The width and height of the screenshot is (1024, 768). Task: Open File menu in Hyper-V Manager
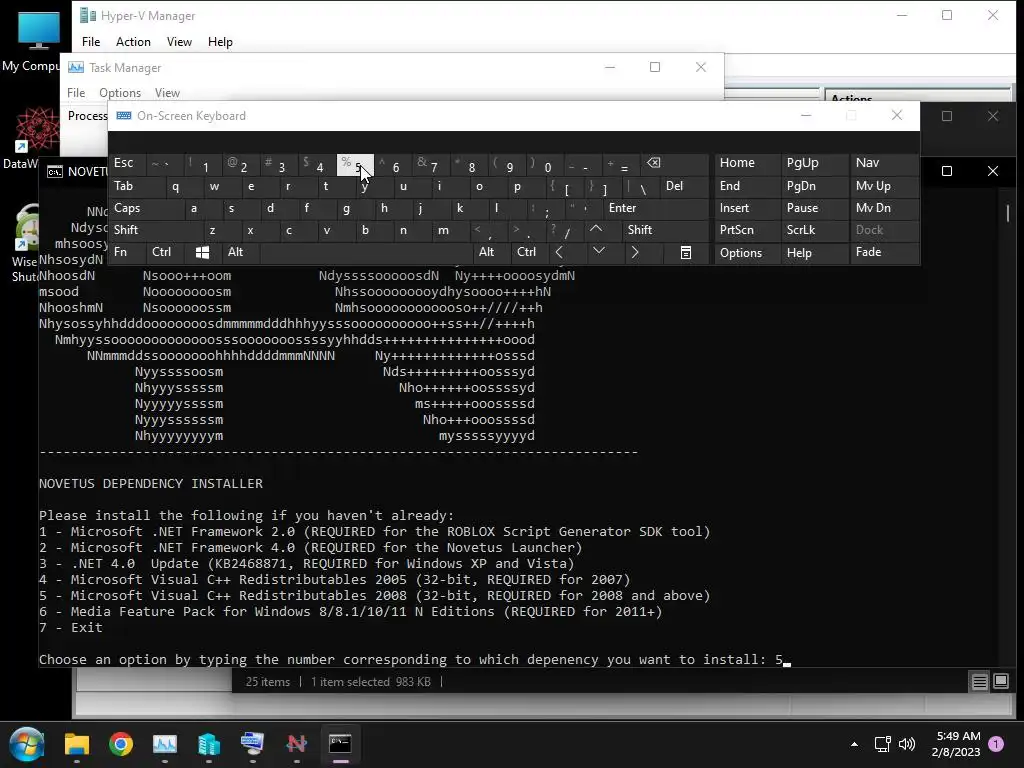coord(91,42)
